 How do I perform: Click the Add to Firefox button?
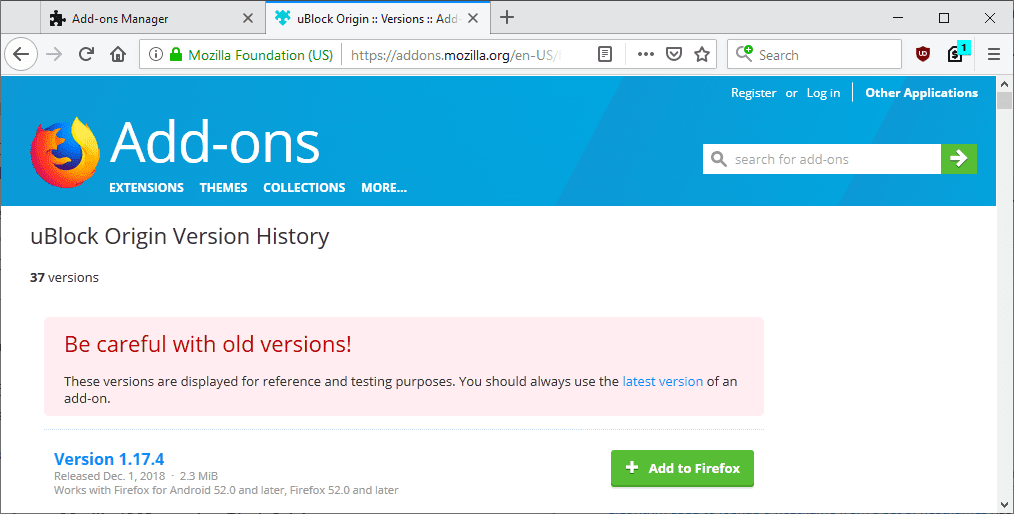[x=682, y=468]
